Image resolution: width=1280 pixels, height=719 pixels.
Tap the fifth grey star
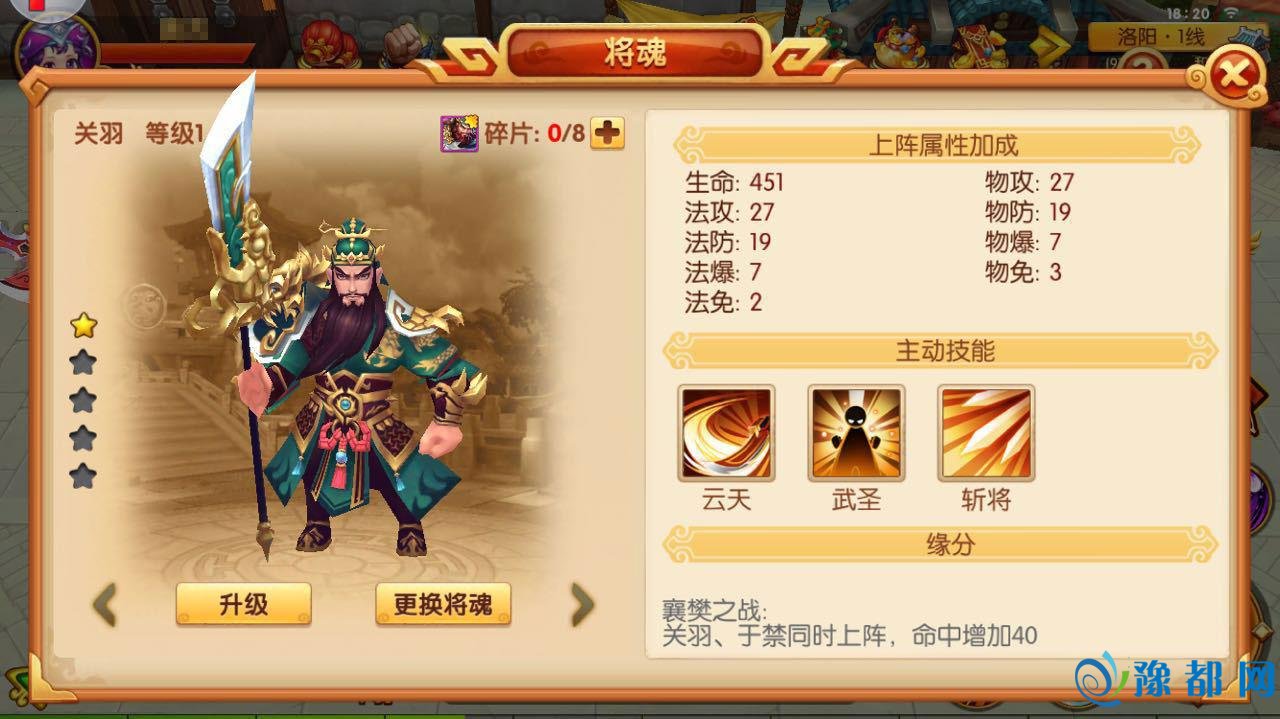point(83,476)
